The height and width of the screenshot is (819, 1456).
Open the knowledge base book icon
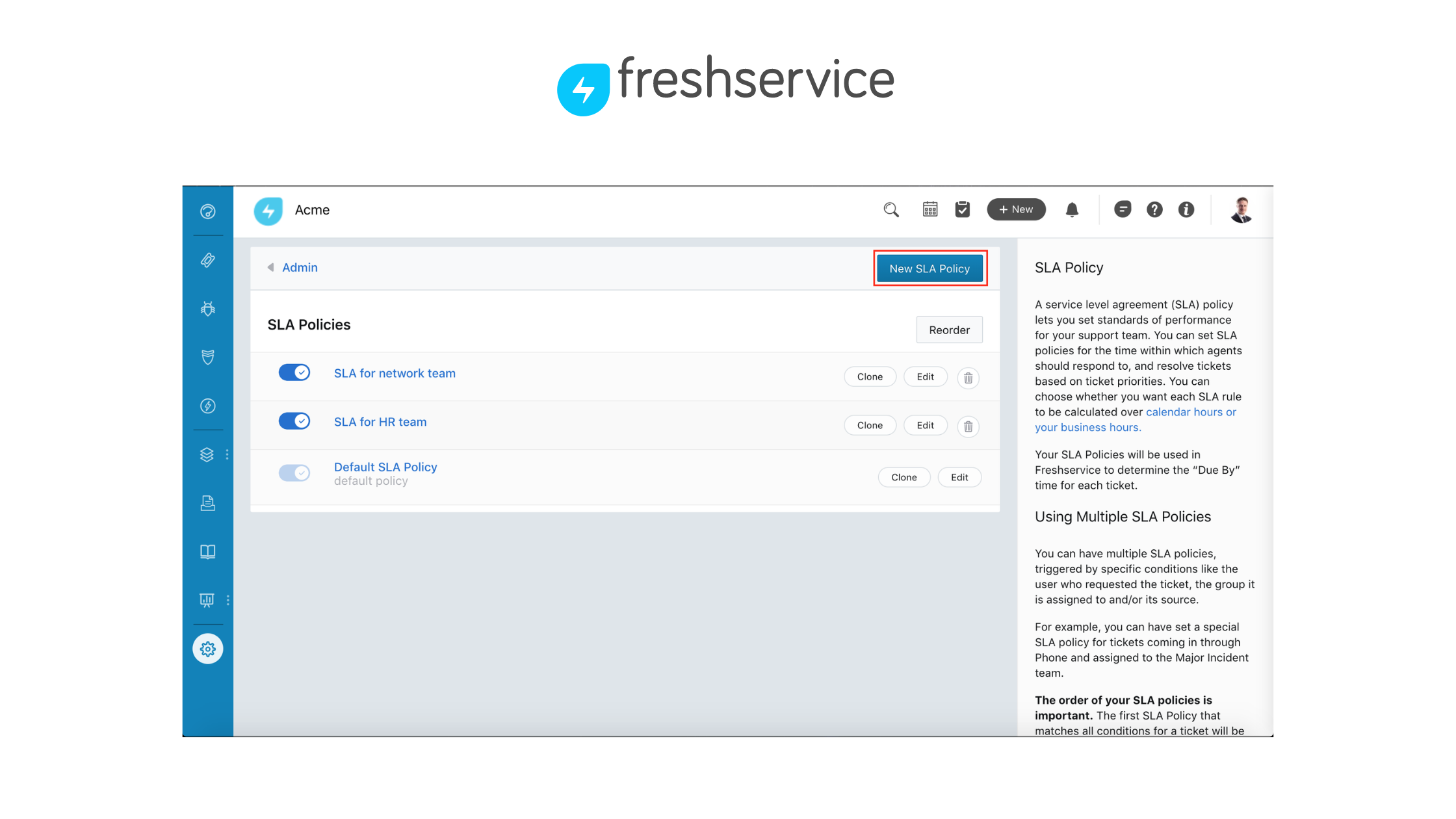pyautogui.click(x=208, y=552)
